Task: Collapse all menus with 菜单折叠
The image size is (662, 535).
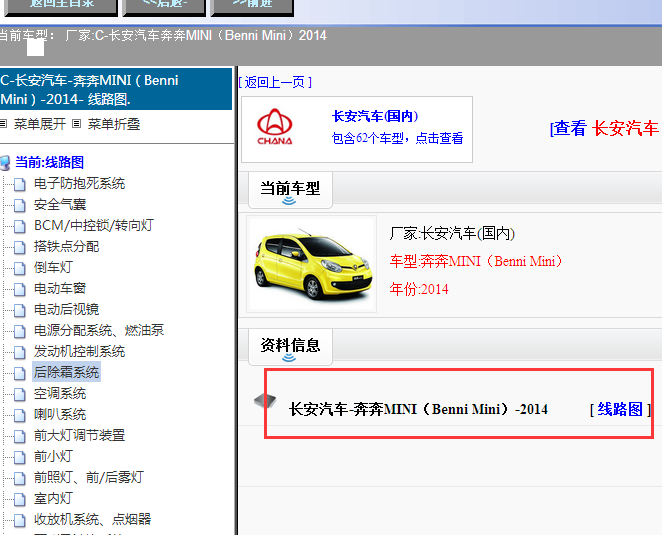Action: click(x=114, y=124)
